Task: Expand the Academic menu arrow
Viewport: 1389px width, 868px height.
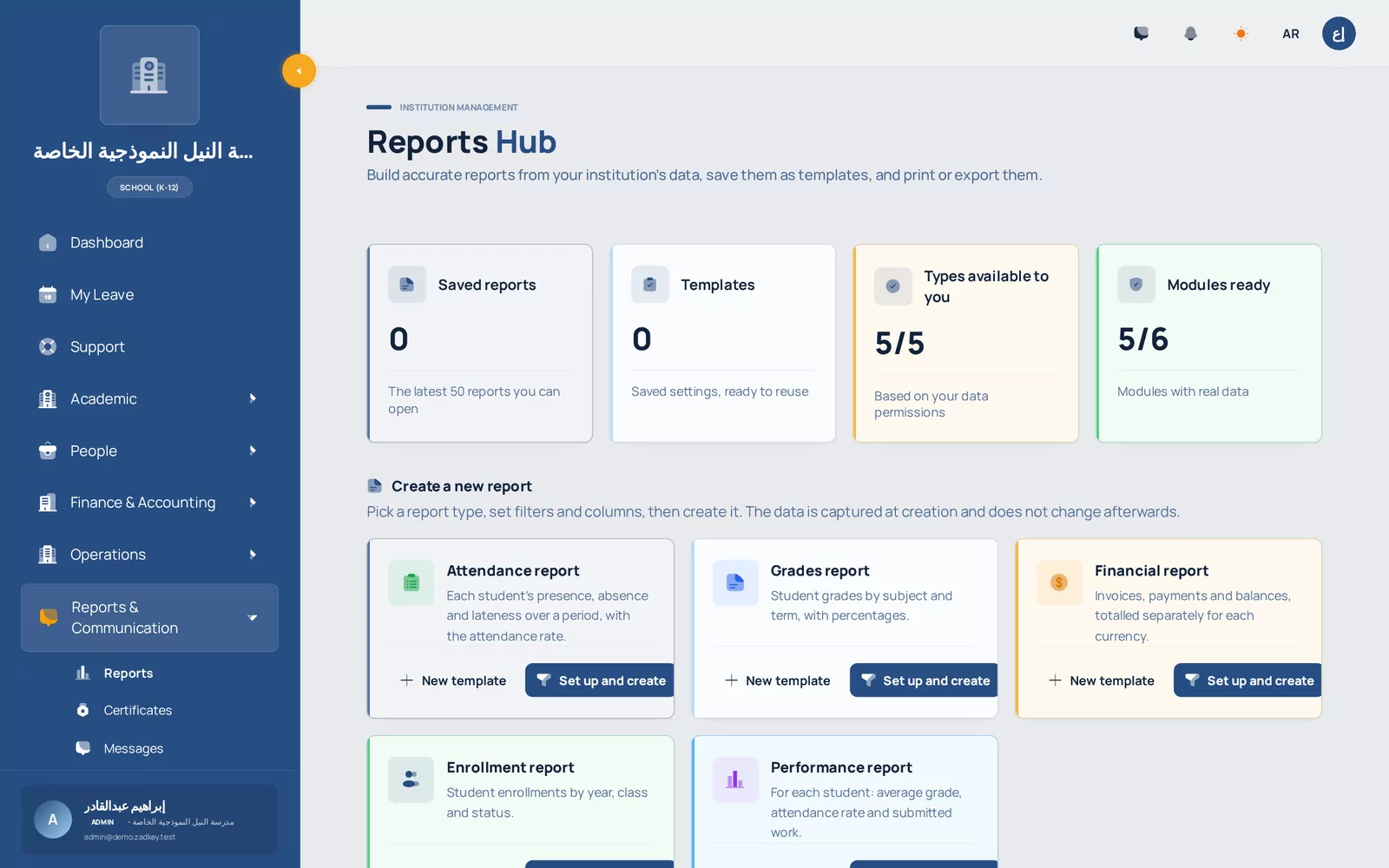Action: click(253, 398)
